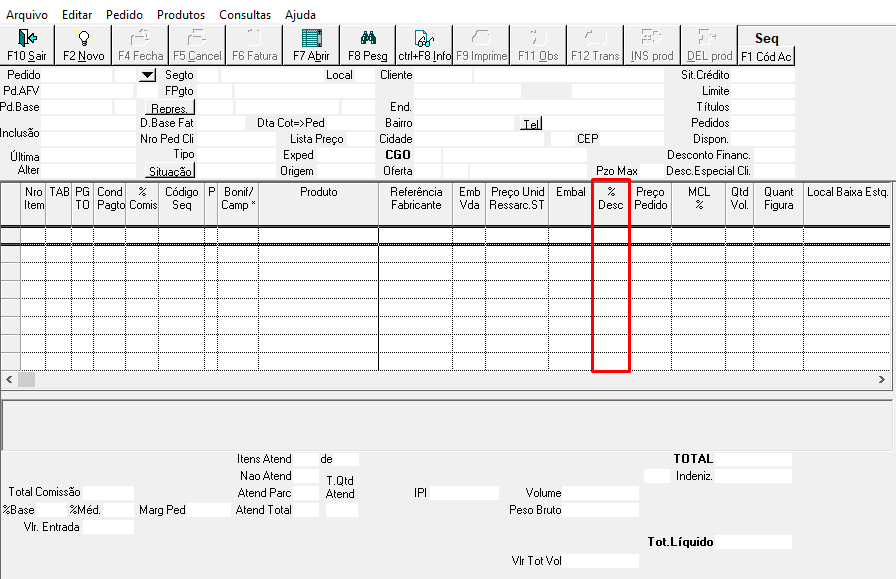Click the IPI field

coord(464,493)
